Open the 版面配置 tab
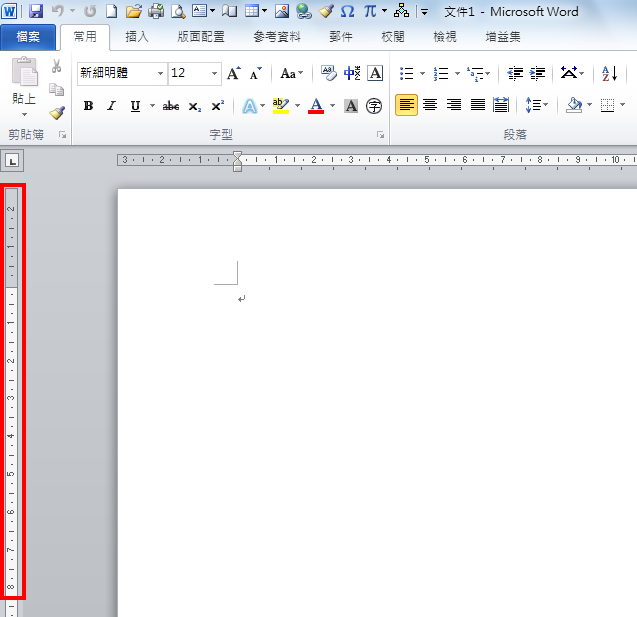Screen dimensions: 637x617 tap(200, 37)
